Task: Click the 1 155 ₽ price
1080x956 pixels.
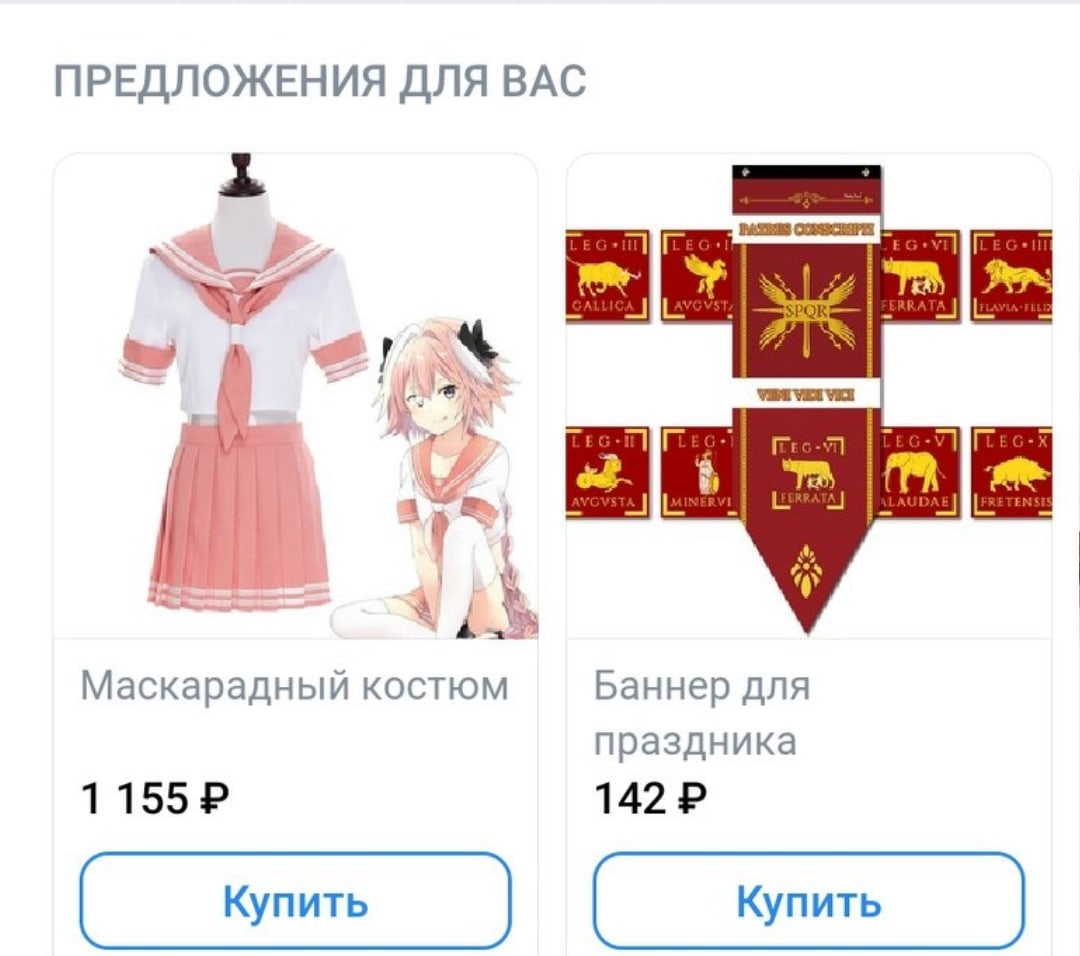Action: coord(154,799)
